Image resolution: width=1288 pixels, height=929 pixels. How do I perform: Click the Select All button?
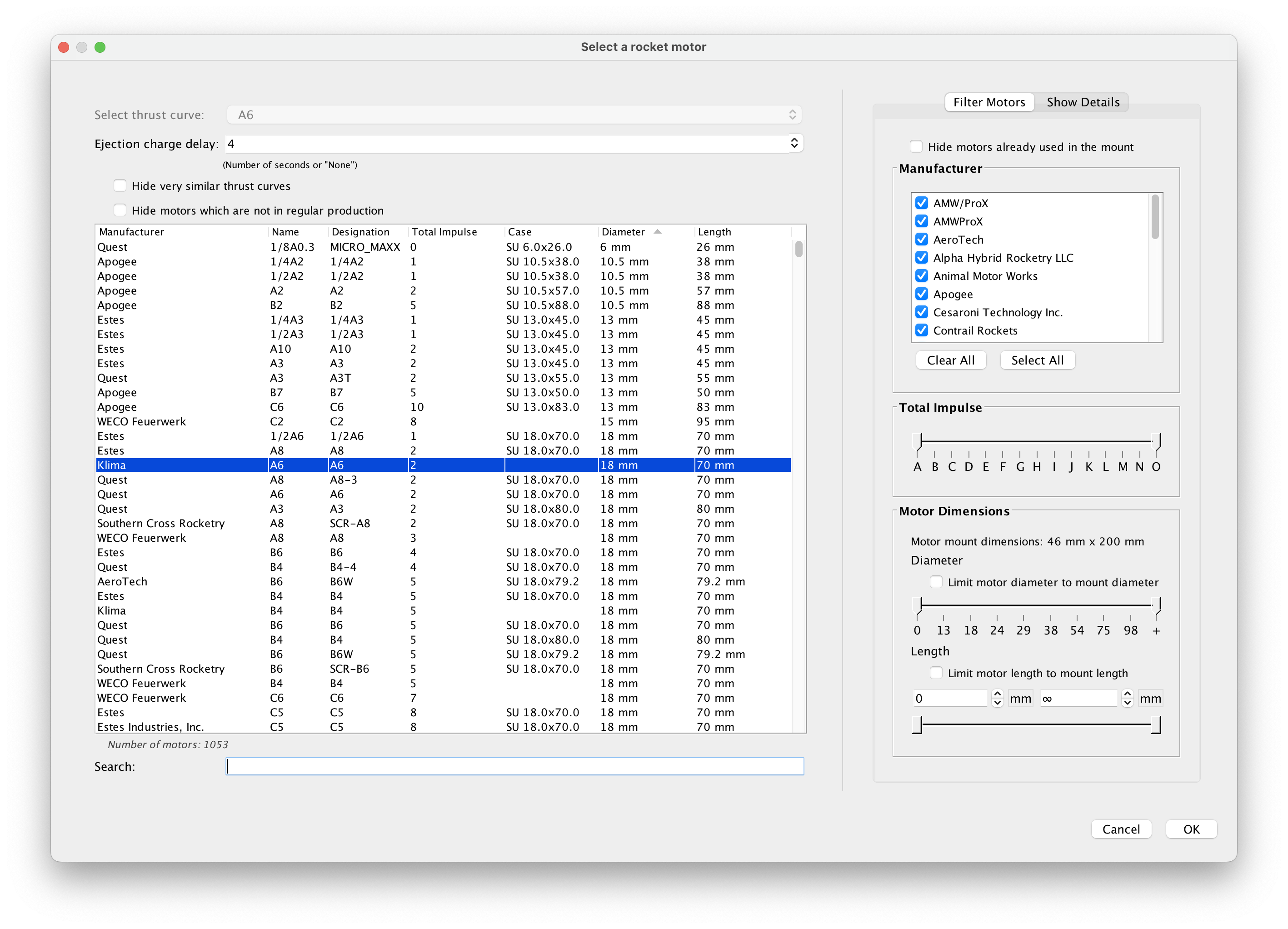pos(1037,360)
